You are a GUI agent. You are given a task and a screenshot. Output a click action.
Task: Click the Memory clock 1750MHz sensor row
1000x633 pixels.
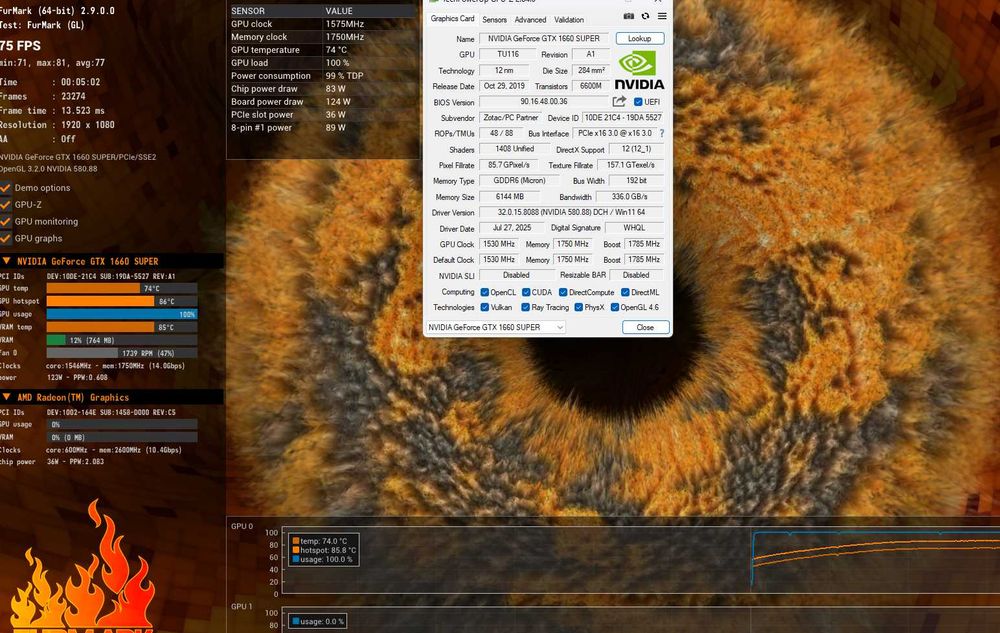click(323, 37)
